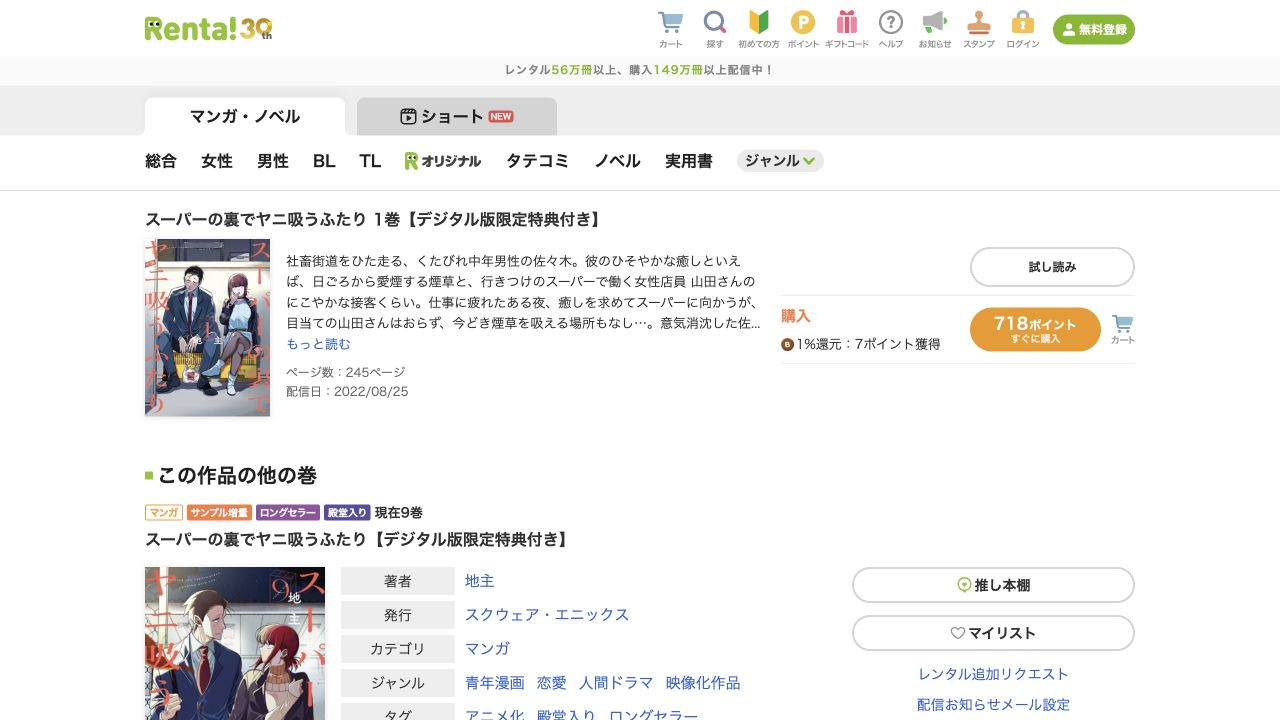Select ノベル in category menu

[618, 161]
